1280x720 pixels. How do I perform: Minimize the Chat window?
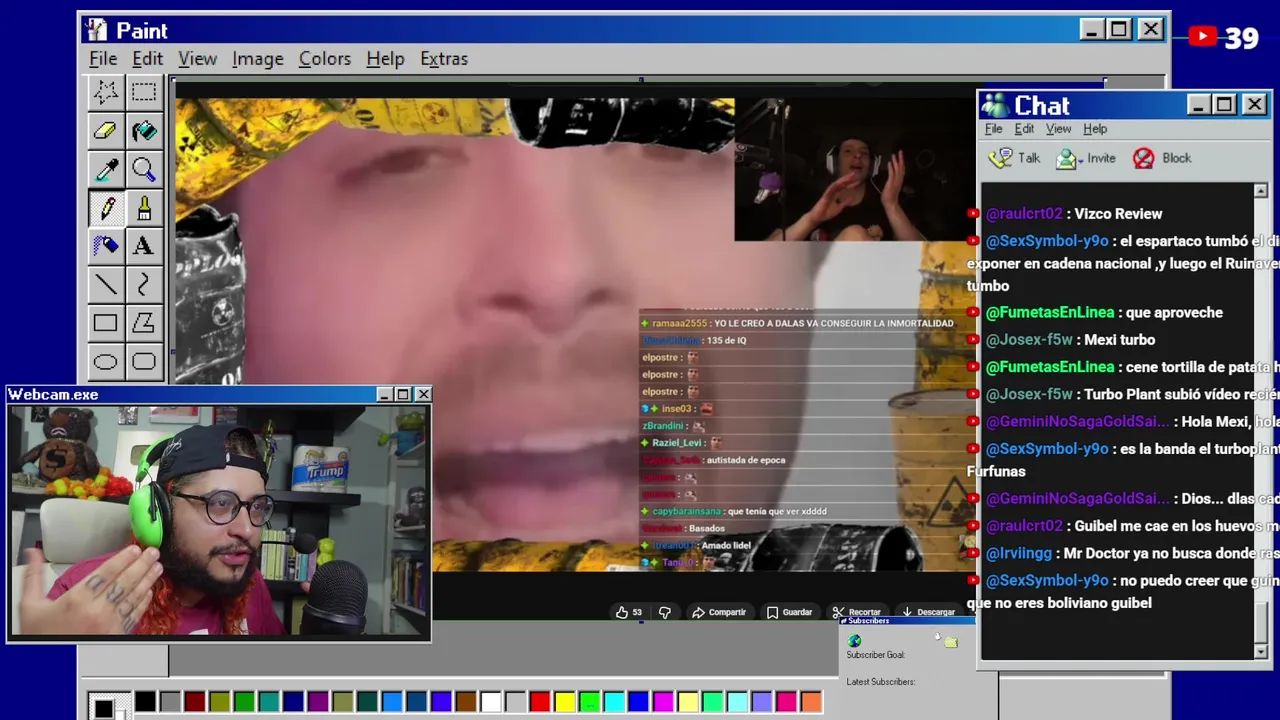point(1199,105)
